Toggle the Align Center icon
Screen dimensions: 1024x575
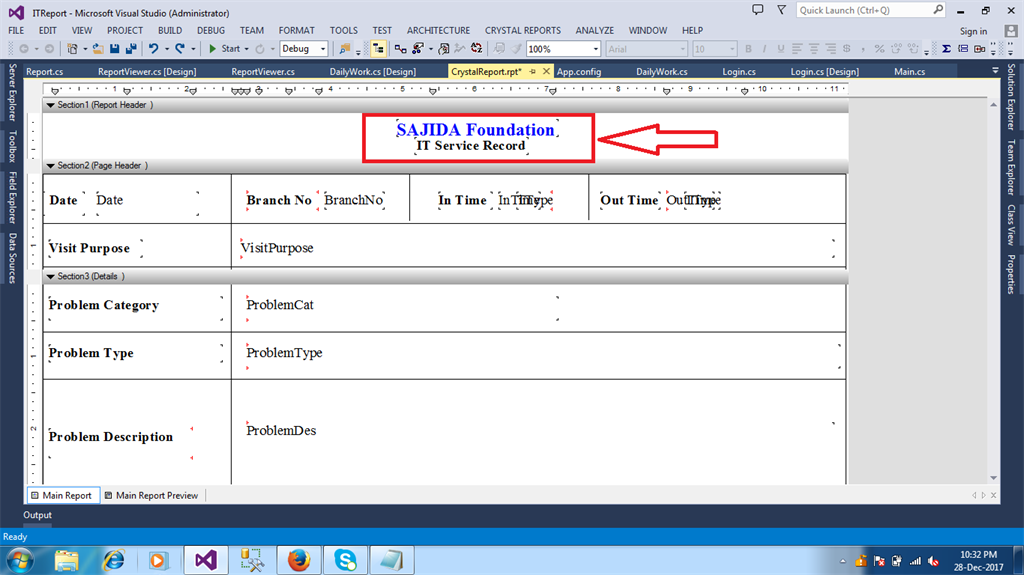pos(814,49)
